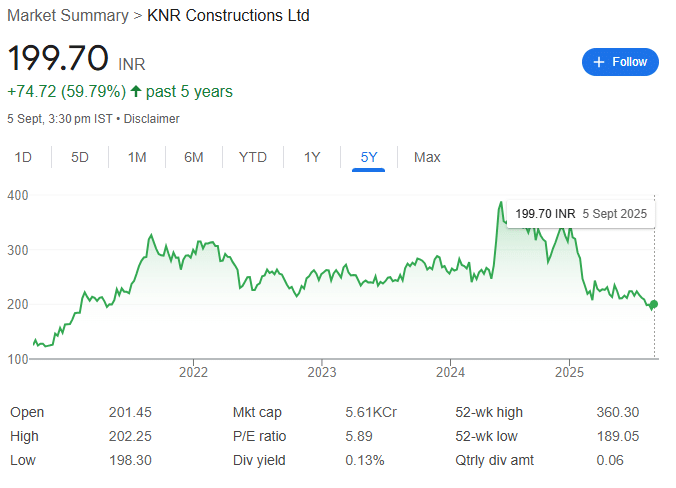Click the Div yield label
The height and width of the screenshot is (488, 676).
click(259, 460)
